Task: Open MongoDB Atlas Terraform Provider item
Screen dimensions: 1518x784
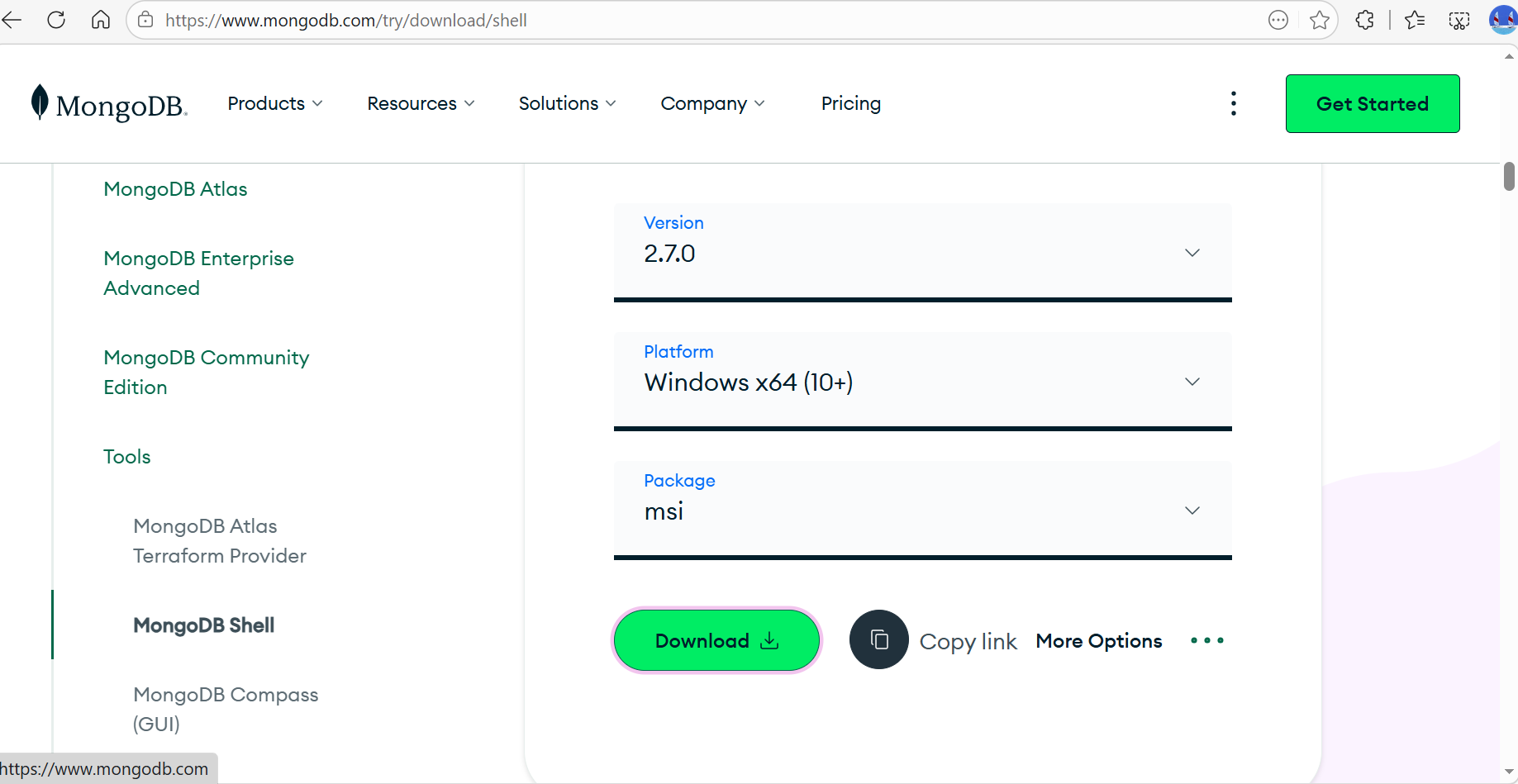Action: click(220, 541)
